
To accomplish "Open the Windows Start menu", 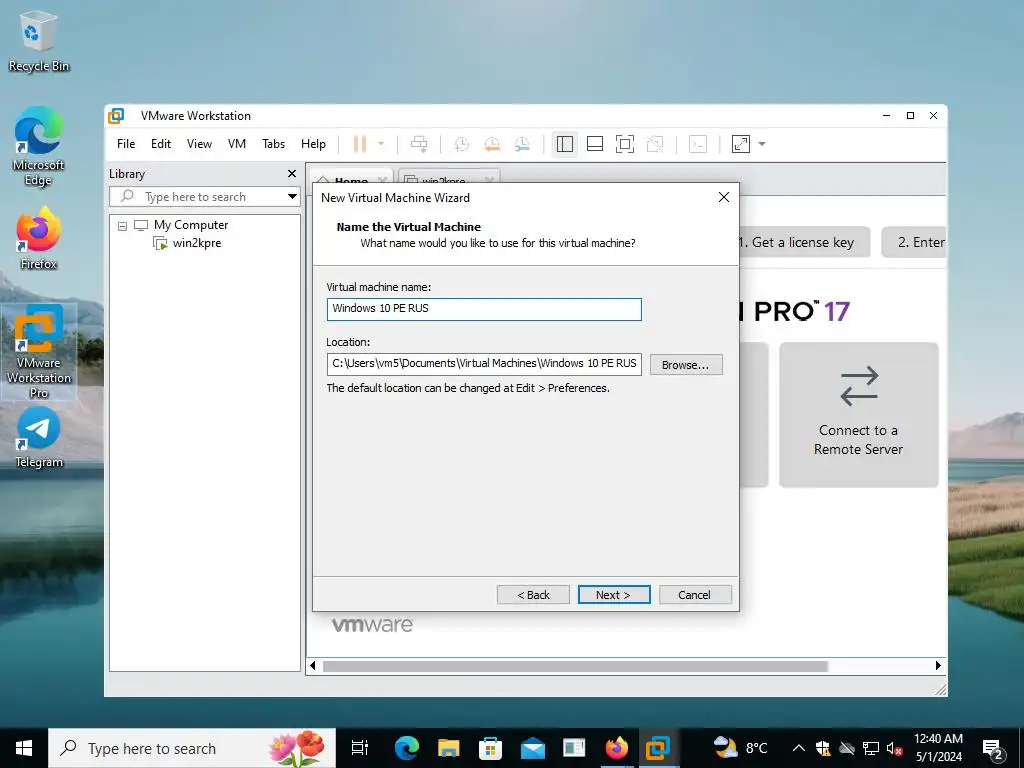I will pyautogui.click(x=24, y=748).
